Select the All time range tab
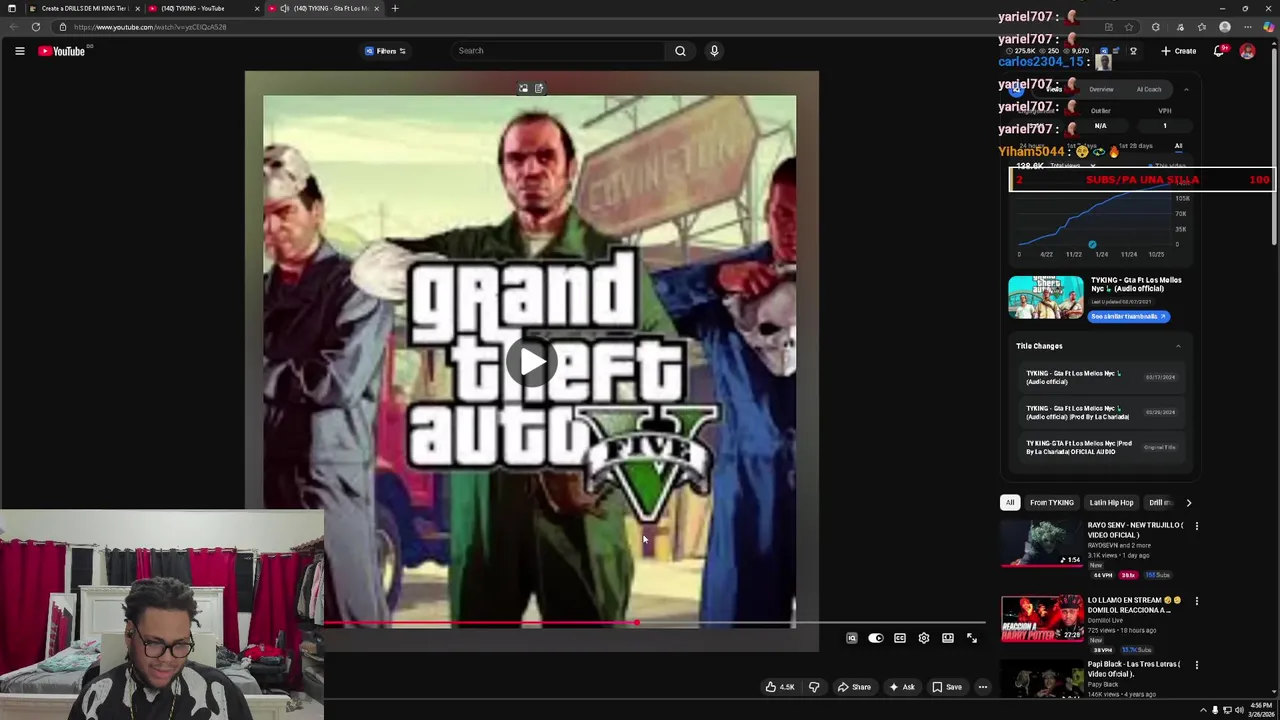Screen dimensions: 1280x720 [1178, 146]
